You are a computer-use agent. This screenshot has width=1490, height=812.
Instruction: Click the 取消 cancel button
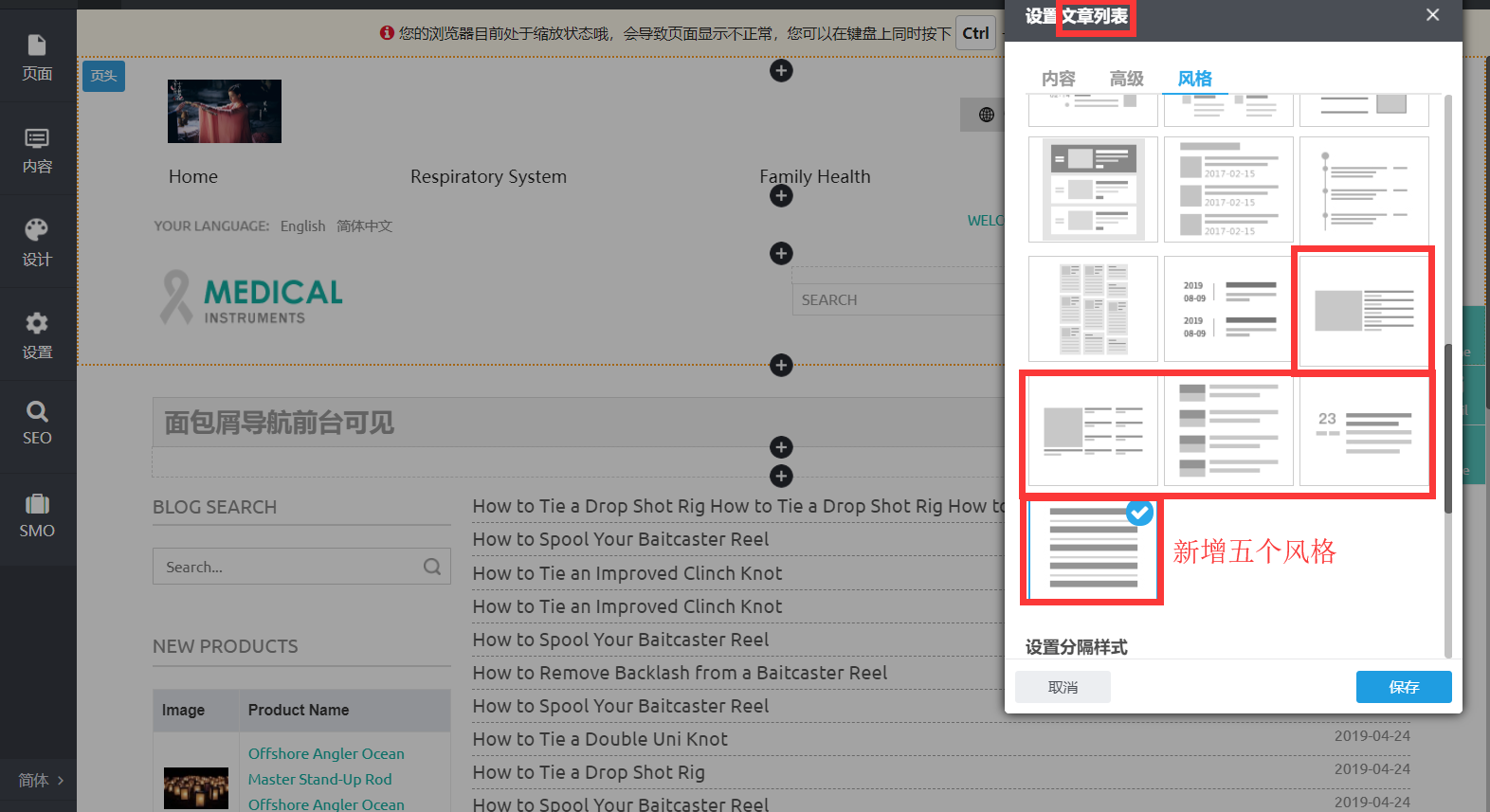click(1063, 687)
